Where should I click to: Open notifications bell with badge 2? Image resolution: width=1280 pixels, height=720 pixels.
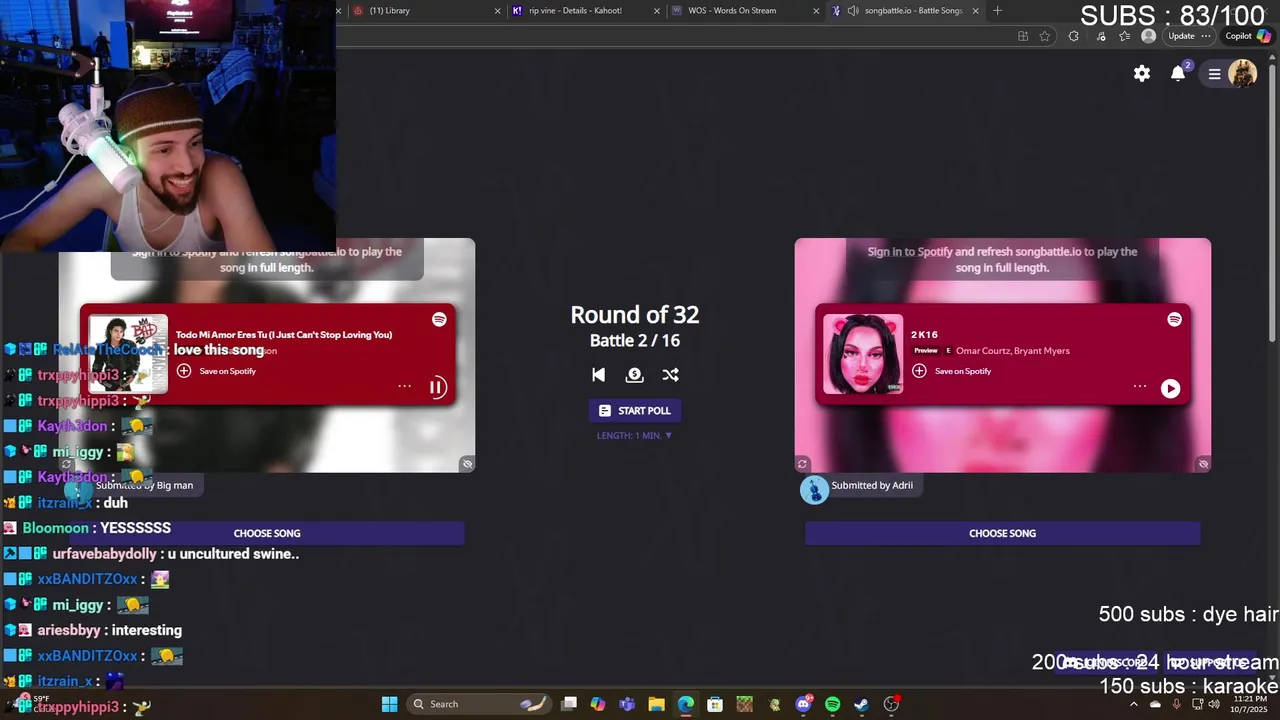(1179, 73)
